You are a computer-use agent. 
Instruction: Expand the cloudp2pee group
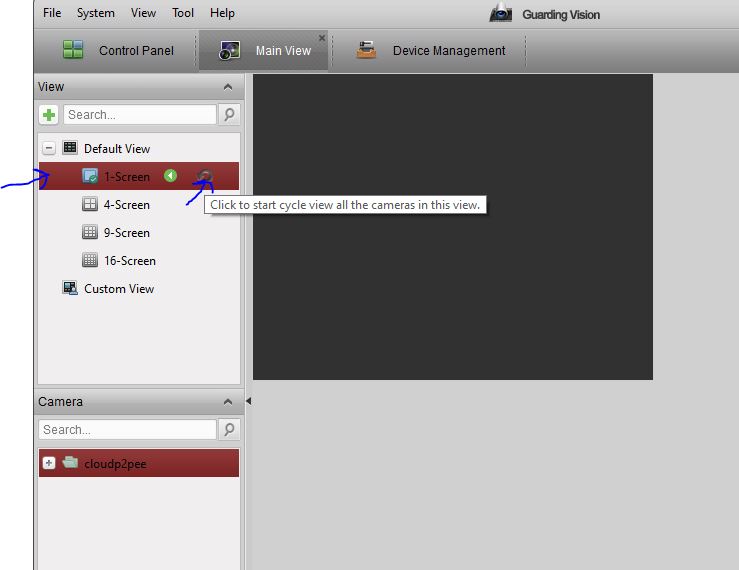tap(49, 463)
